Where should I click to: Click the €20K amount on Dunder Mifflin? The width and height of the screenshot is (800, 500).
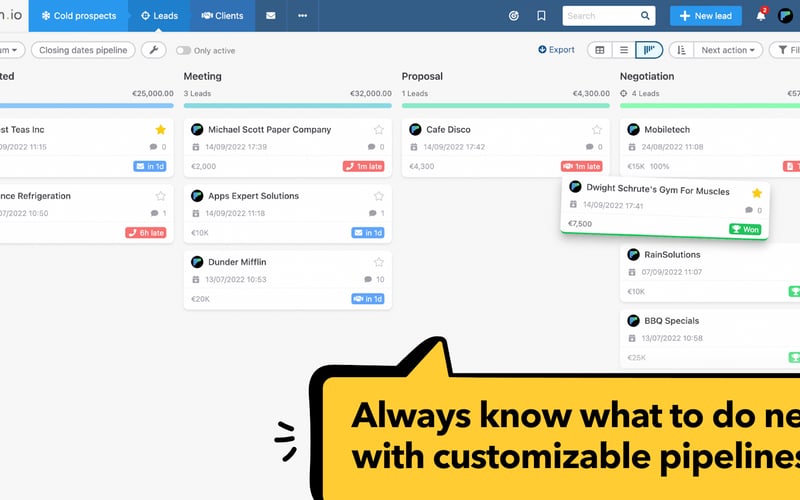(200, 299)
